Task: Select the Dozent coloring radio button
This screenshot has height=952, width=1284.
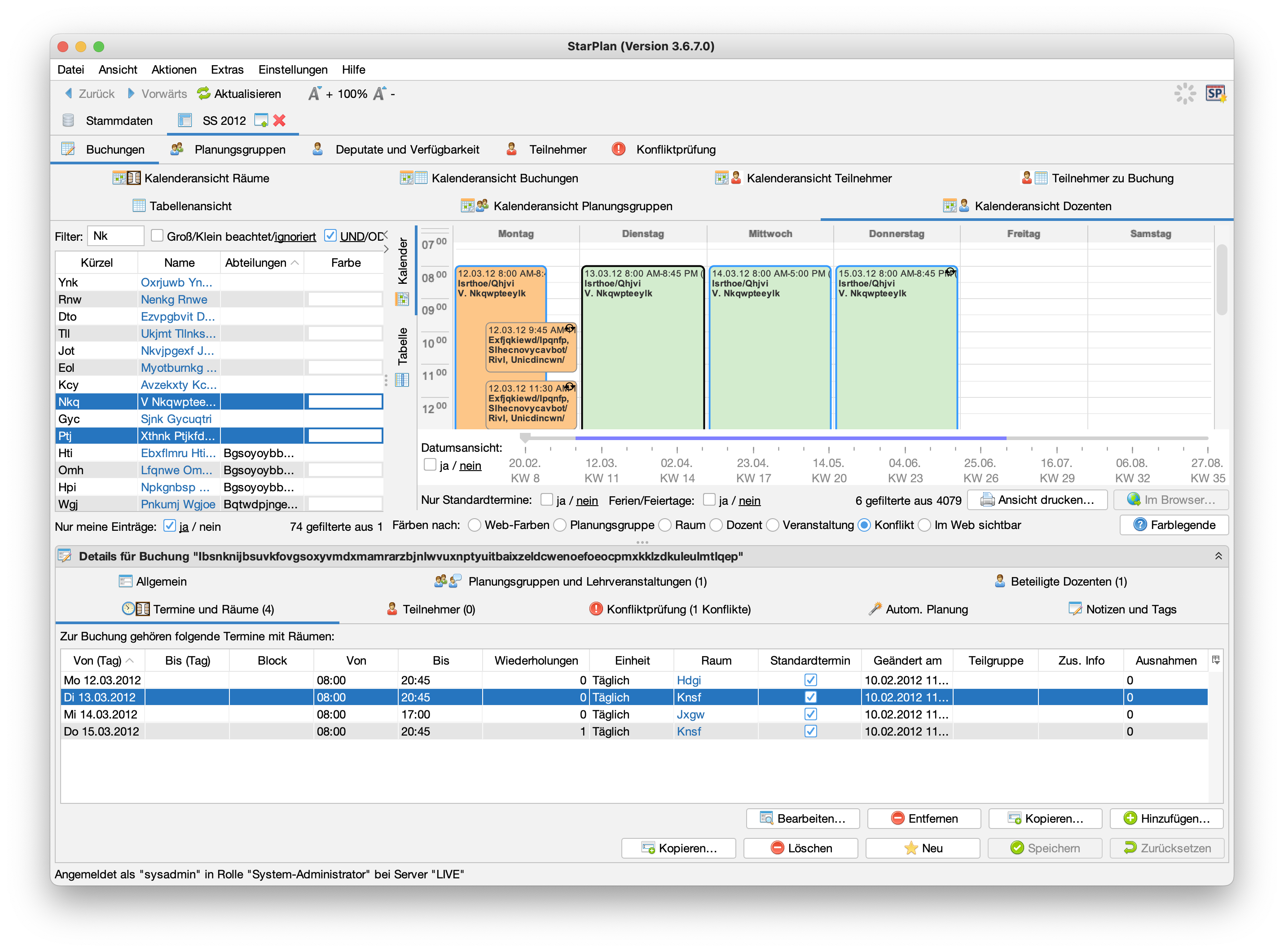Action: (x=716, y=525)
